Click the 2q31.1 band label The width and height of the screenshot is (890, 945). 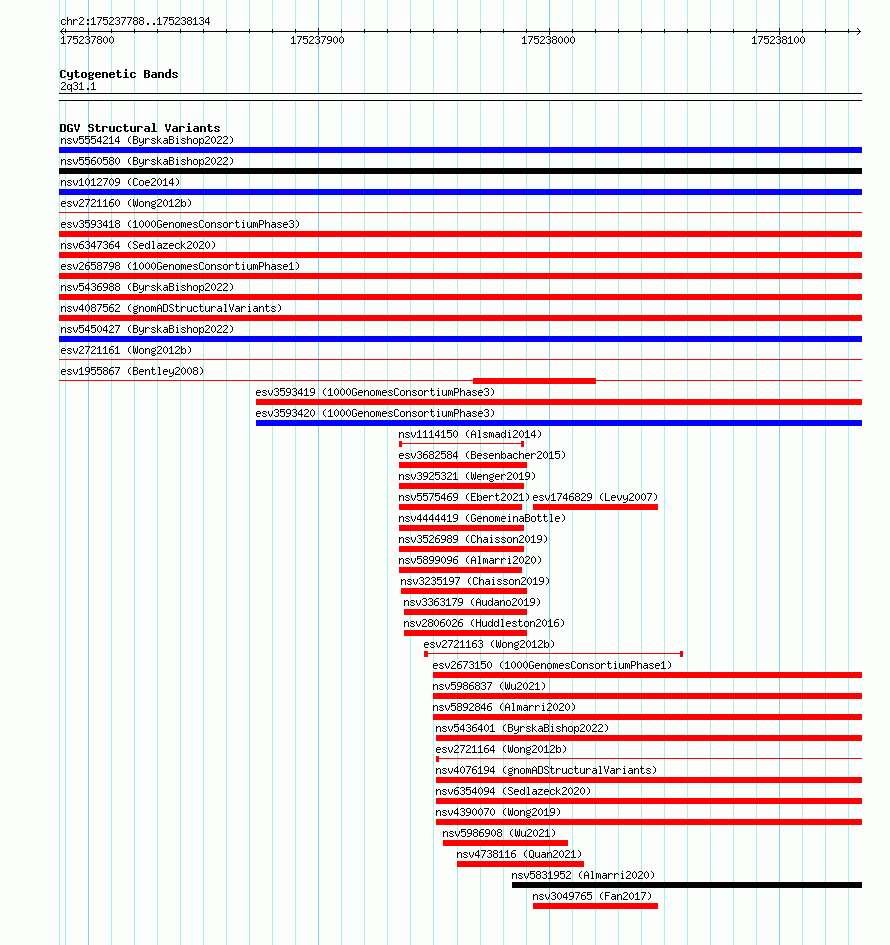click(x=78, y=86)
